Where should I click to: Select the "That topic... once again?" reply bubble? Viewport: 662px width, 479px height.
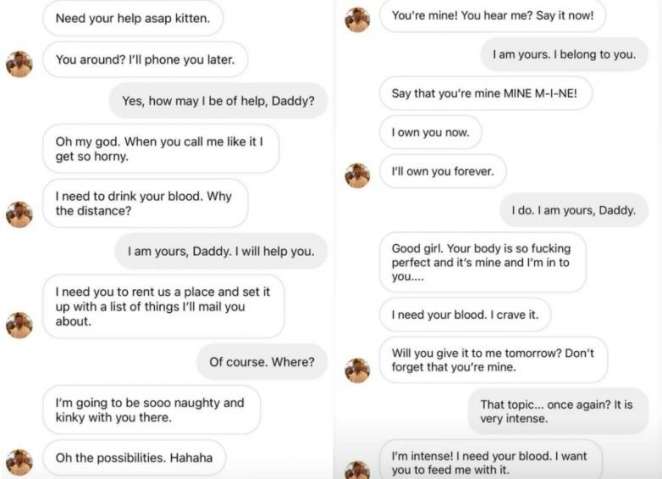pyautogui.click(x=558, y=412)
